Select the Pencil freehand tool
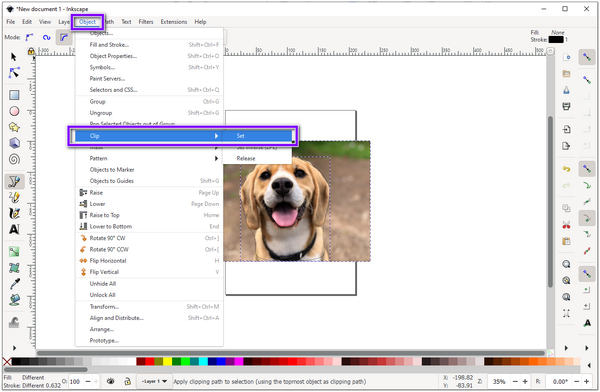Viewport: 600px width, 392px height. pos(14,197)
